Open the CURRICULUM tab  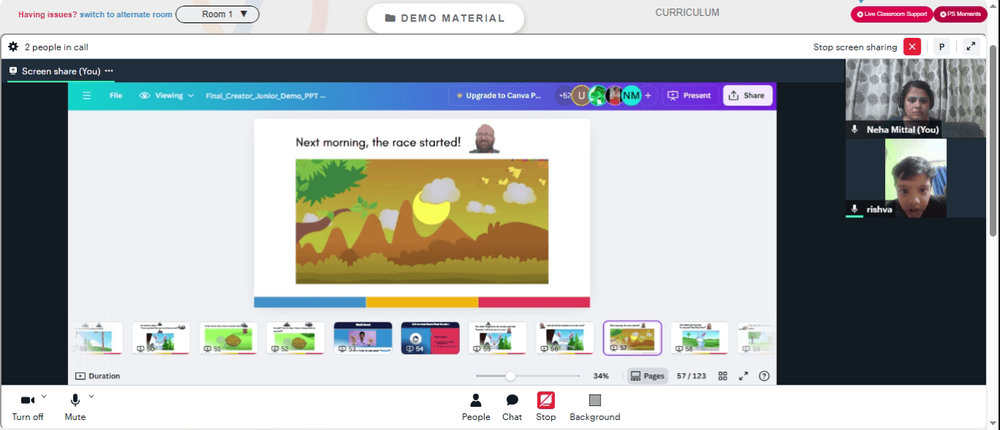pyautogui.click(x=687, y=12)
